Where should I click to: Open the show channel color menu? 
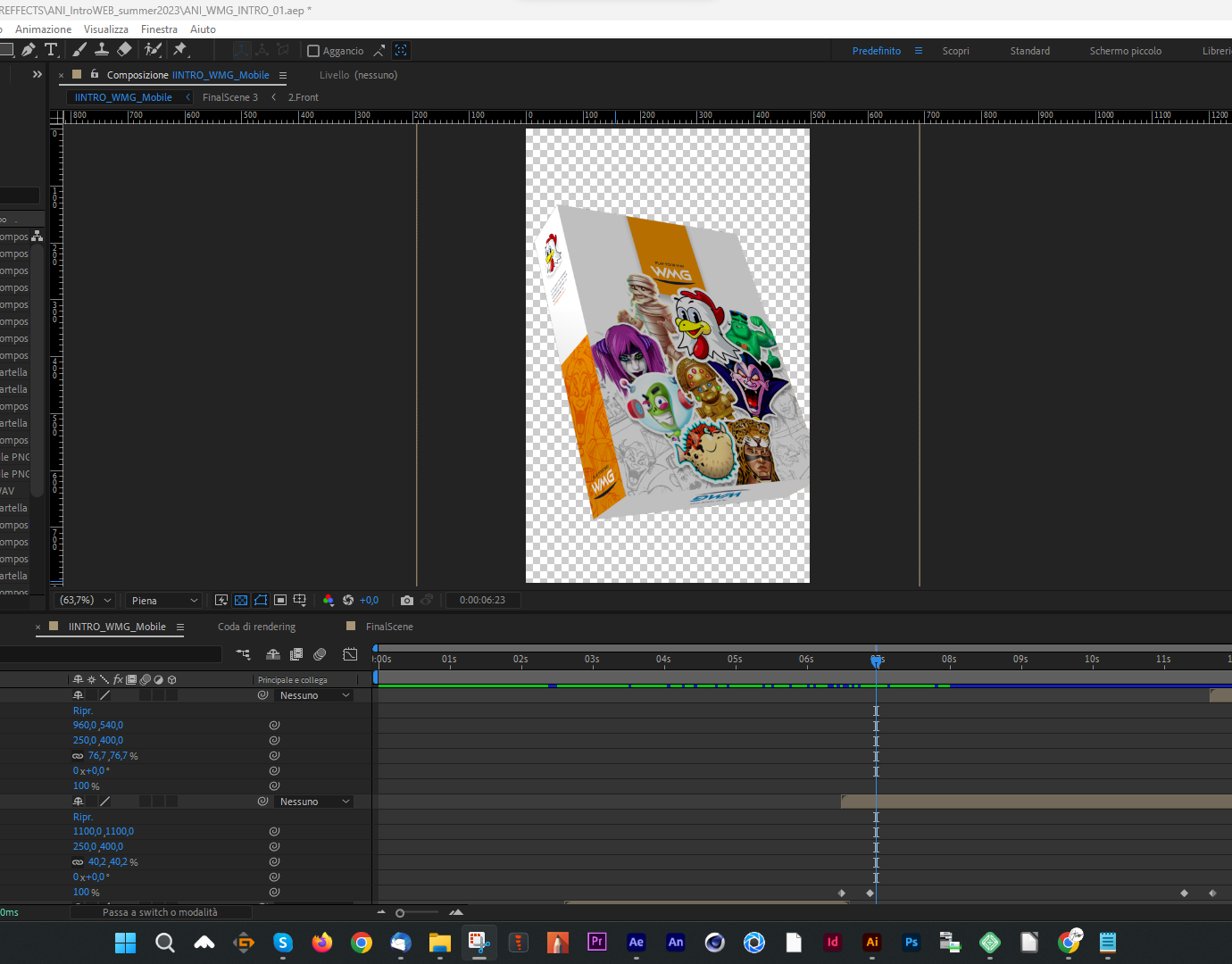329,600
